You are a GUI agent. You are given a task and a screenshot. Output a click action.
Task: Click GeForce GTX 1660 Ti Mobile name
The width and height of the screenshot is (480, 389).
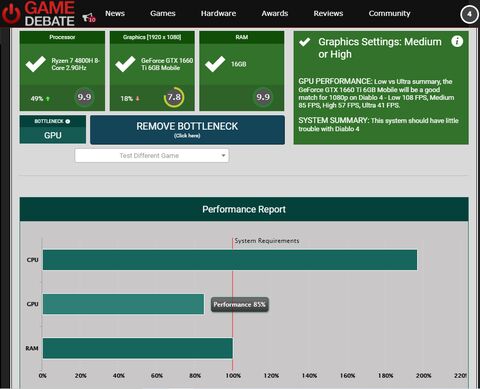pyautogui.click(x=167, y=64)
